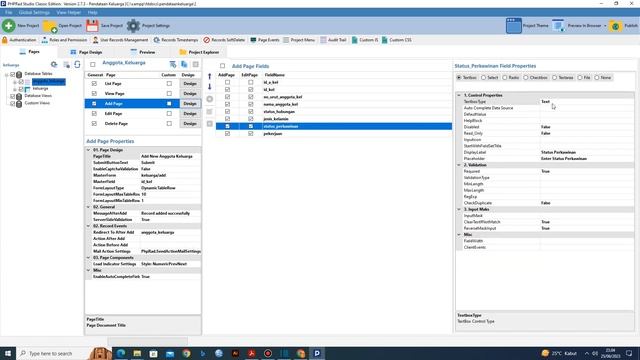Collapse the 2. Validation section
The image size is (640, 360).
point(459,165)
